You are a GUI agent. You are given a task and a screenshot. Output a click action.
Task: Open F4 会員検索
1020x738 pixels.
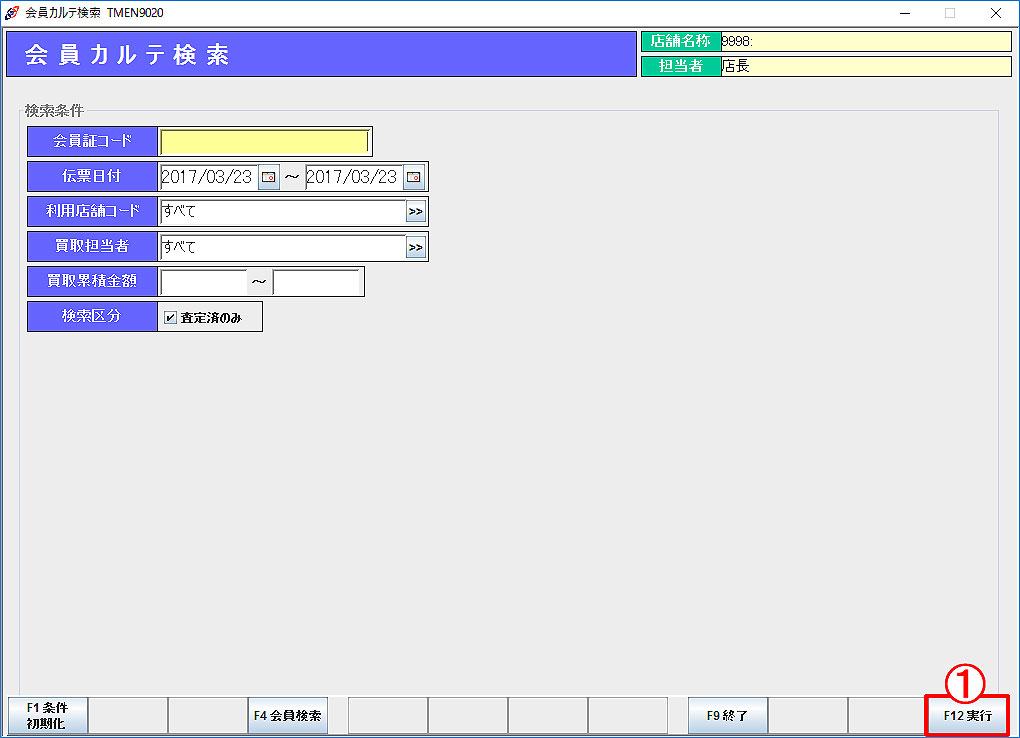tap(288, 715)
